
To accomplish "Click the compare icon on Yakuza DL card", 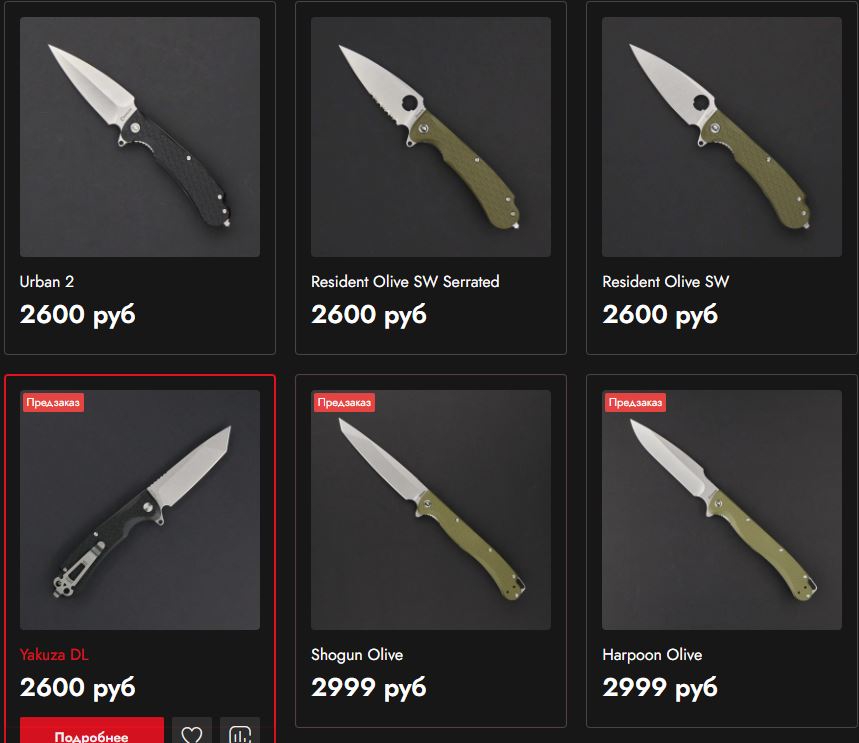I will pyautogui.click(x=240, y=731).
